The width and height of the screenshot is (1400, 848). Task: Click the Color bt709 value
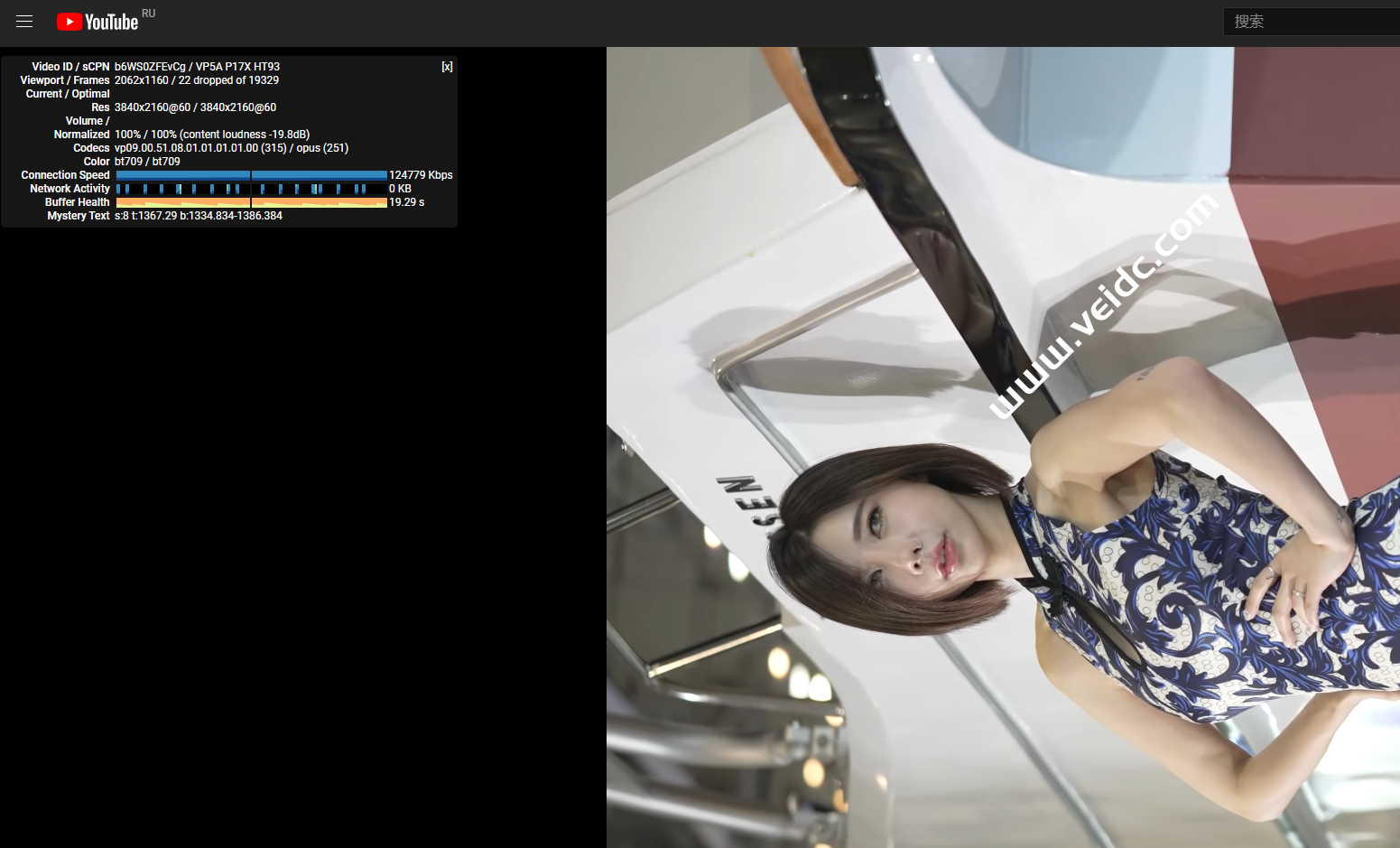point(147,162)
